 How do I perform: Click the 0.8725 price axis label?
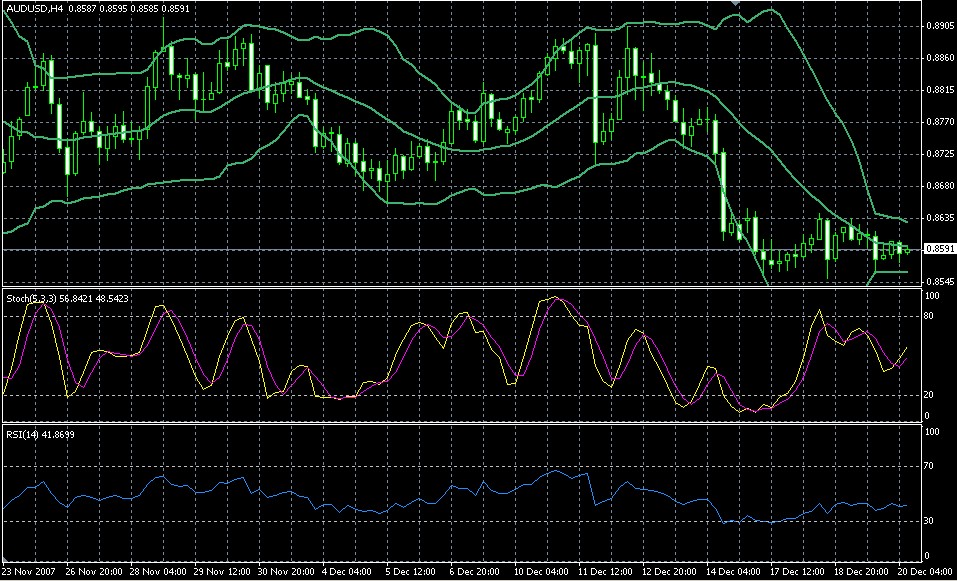point(940,154)
